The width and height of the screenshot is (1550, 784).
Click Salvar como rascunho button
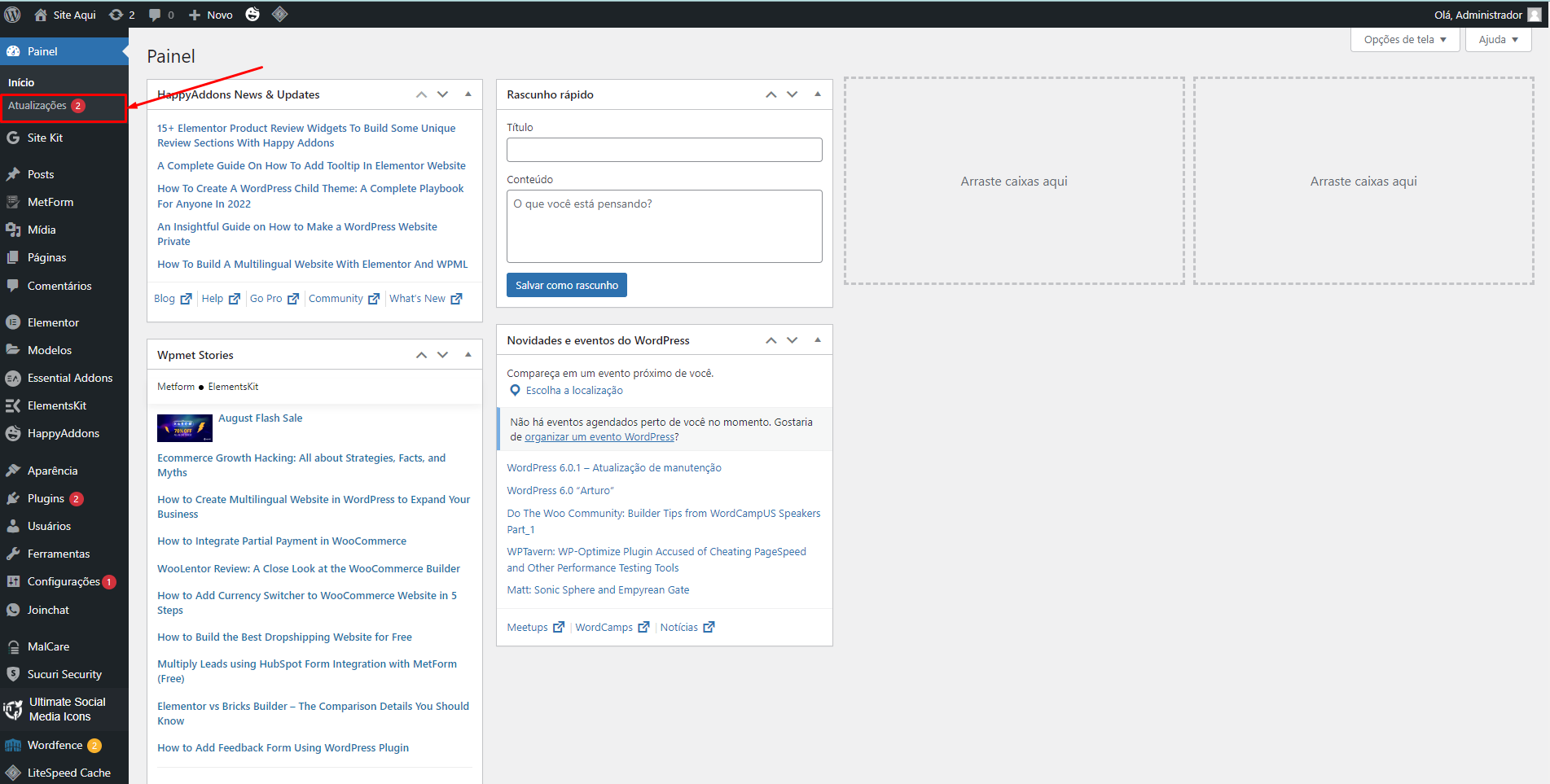tap(567, 285)
